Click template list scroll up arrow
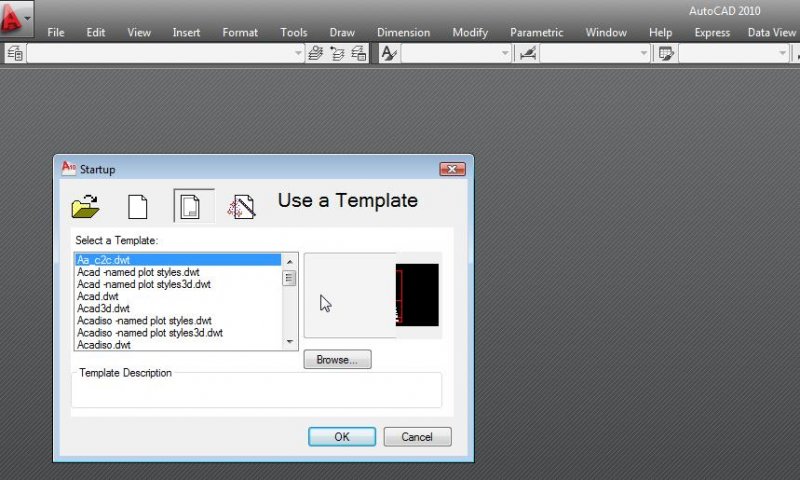The image size is (800, 480). [289, 261]
